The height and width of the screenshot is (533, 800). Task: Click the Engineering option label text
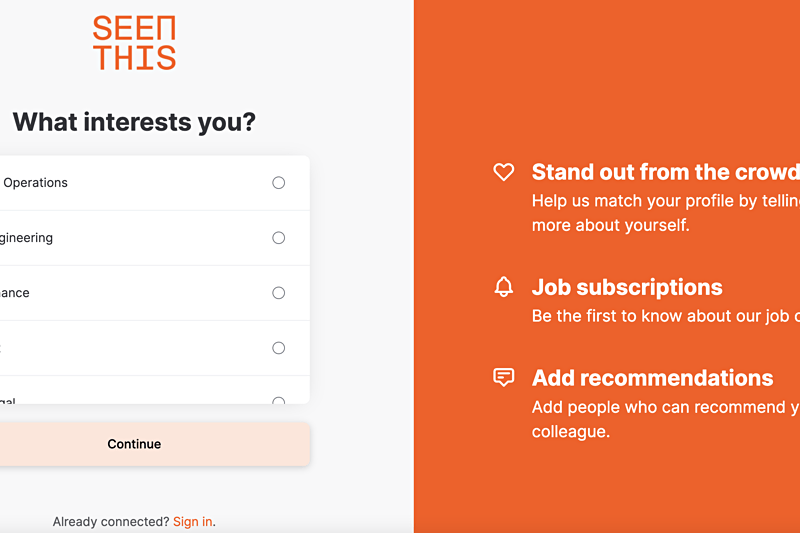(26, 238)
